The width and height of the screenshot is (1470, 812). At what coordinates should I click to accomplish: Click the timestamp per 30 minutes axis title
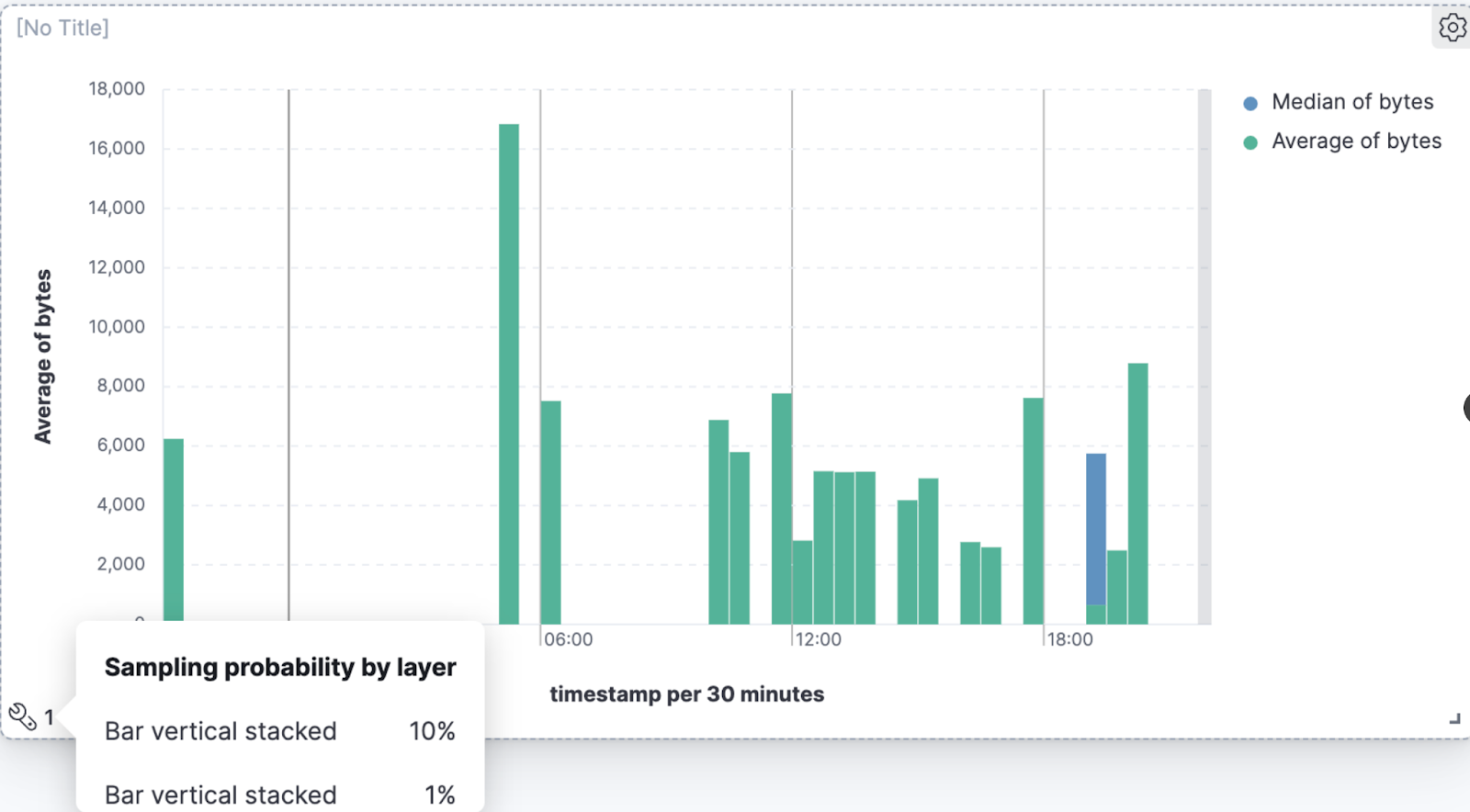click(686, 694)
